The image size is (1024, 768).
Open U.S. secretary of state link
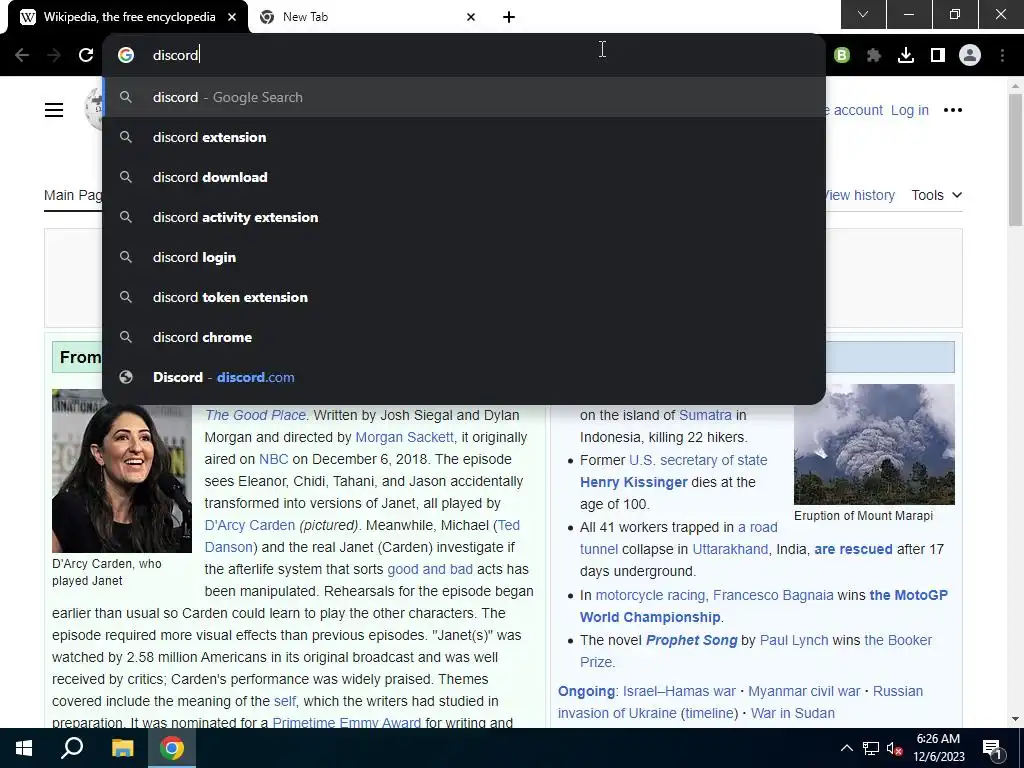(x=698, y=460)
